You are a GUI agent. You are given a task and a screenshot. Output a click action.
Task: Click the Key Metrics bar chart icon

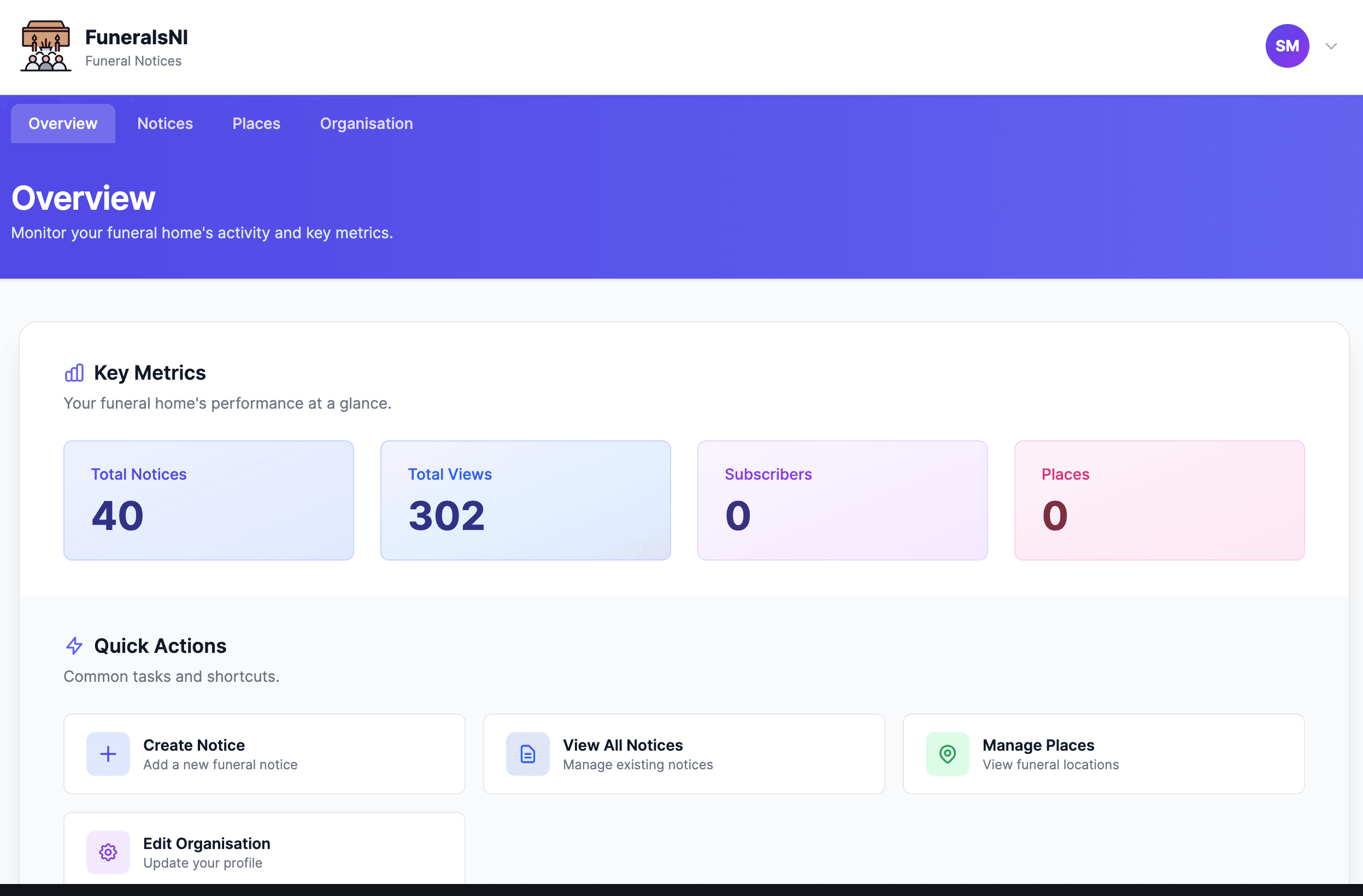coord(74,372)
